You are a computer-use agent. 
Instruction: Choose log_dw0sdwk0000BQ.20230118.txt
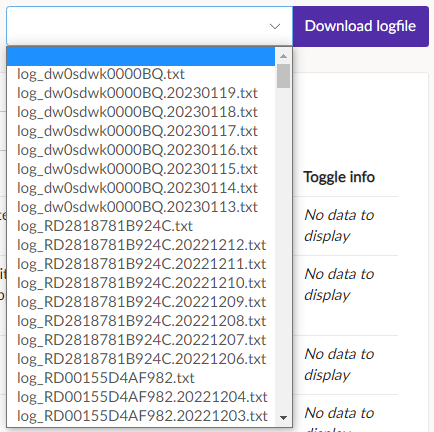[x=141, y=112]
